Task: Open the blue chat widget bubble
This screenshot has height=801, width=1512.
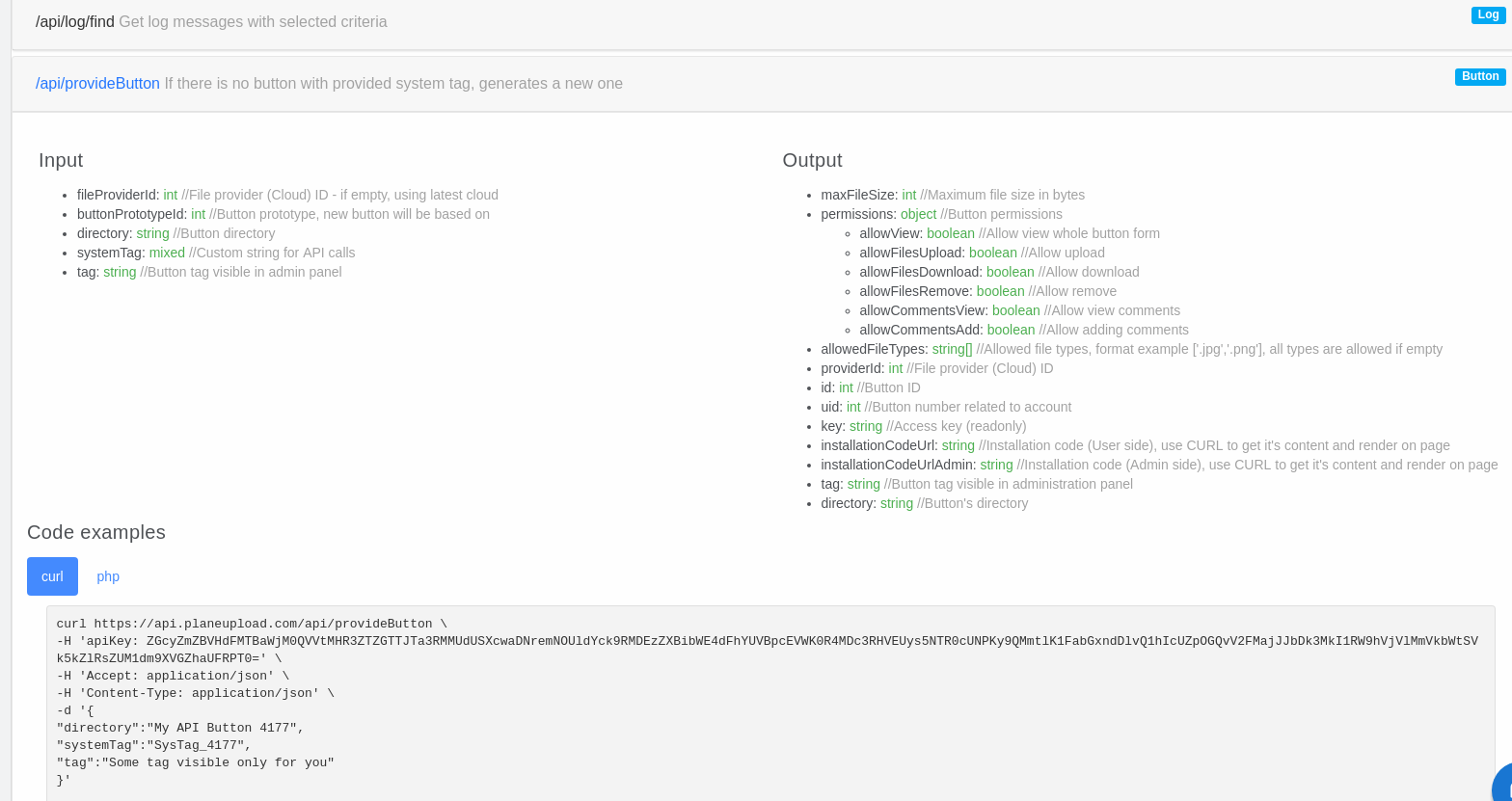Action: [1502, 784]
